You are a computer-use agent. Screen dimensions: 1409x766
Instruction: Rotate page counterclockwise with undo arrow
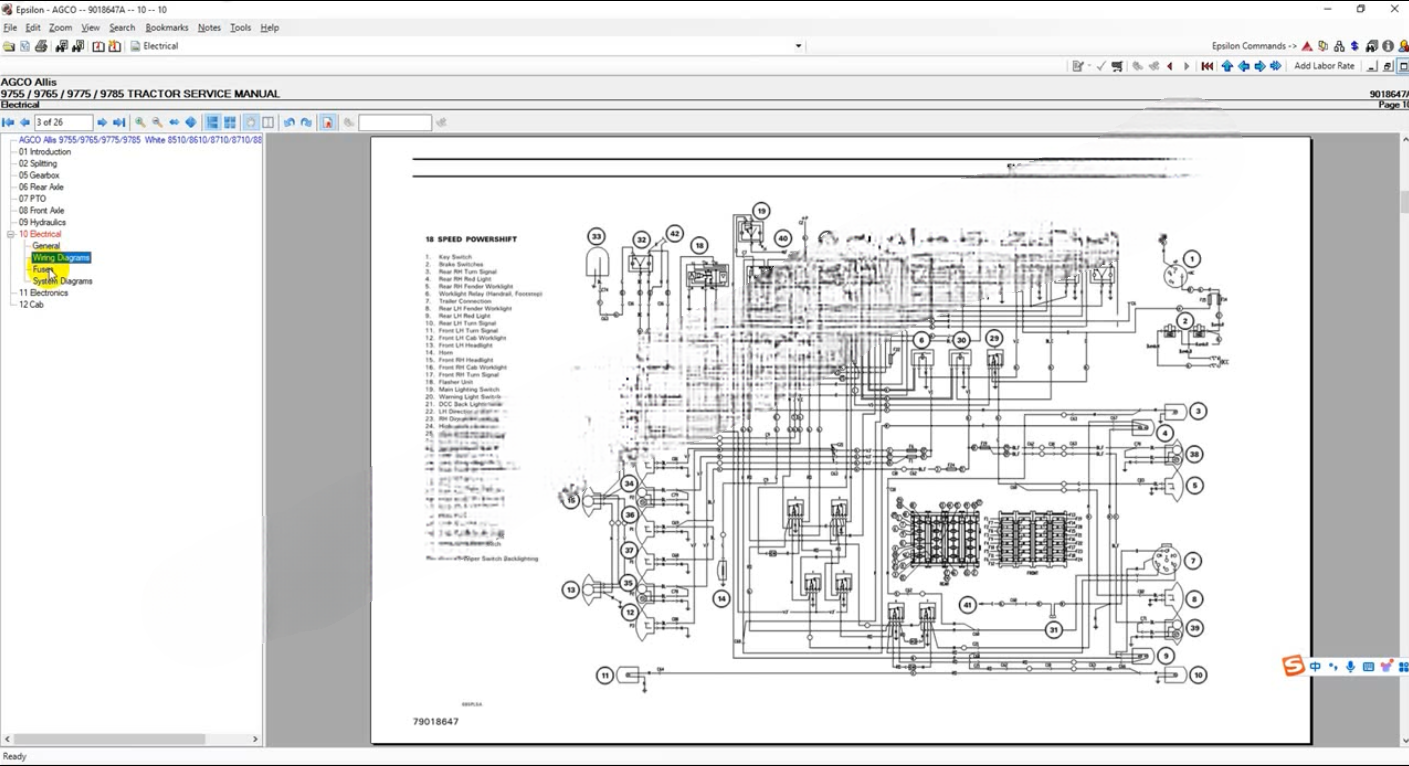point(289,123)
